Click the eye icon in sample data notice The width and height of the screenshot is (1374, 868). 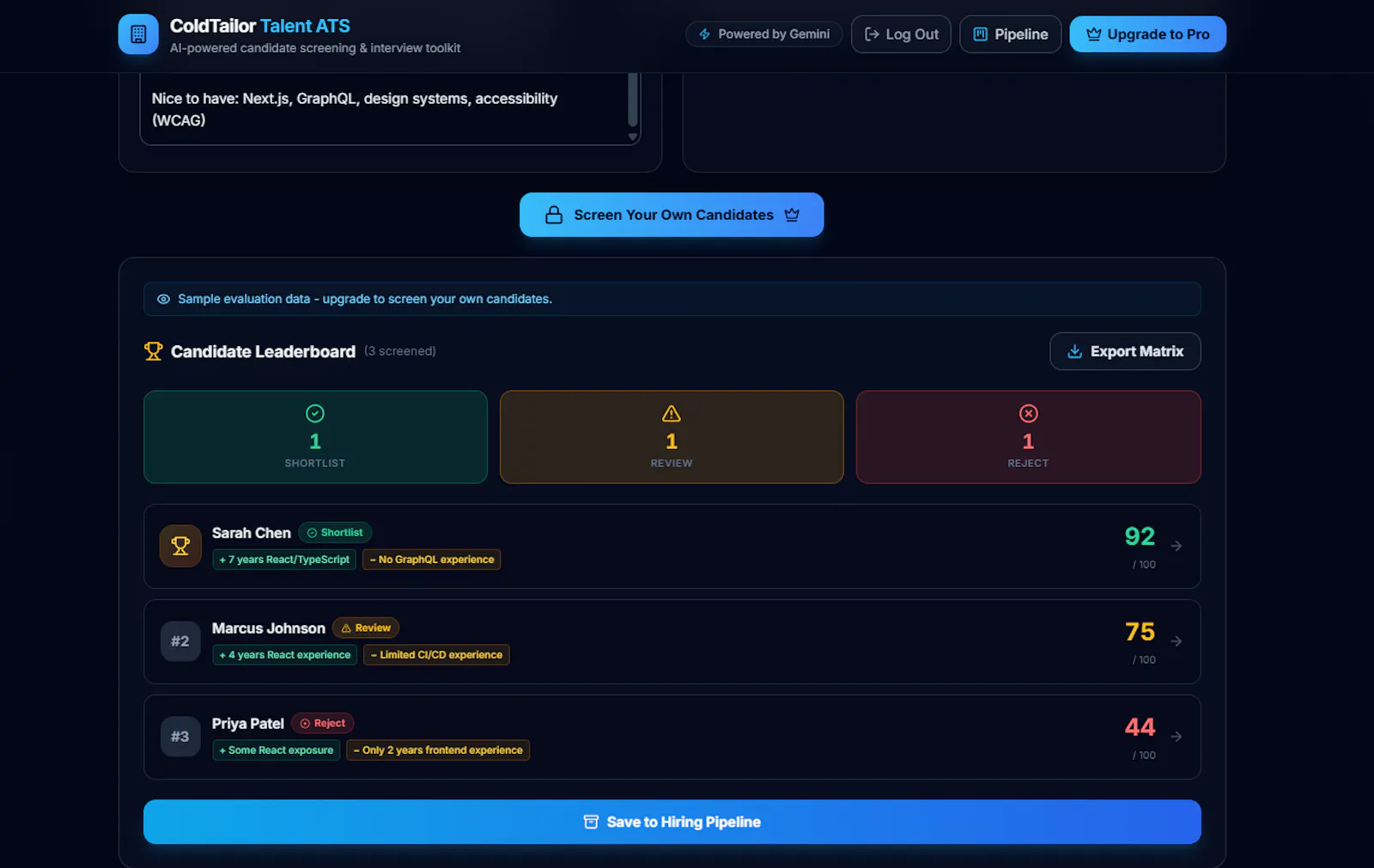click(163, 299)
